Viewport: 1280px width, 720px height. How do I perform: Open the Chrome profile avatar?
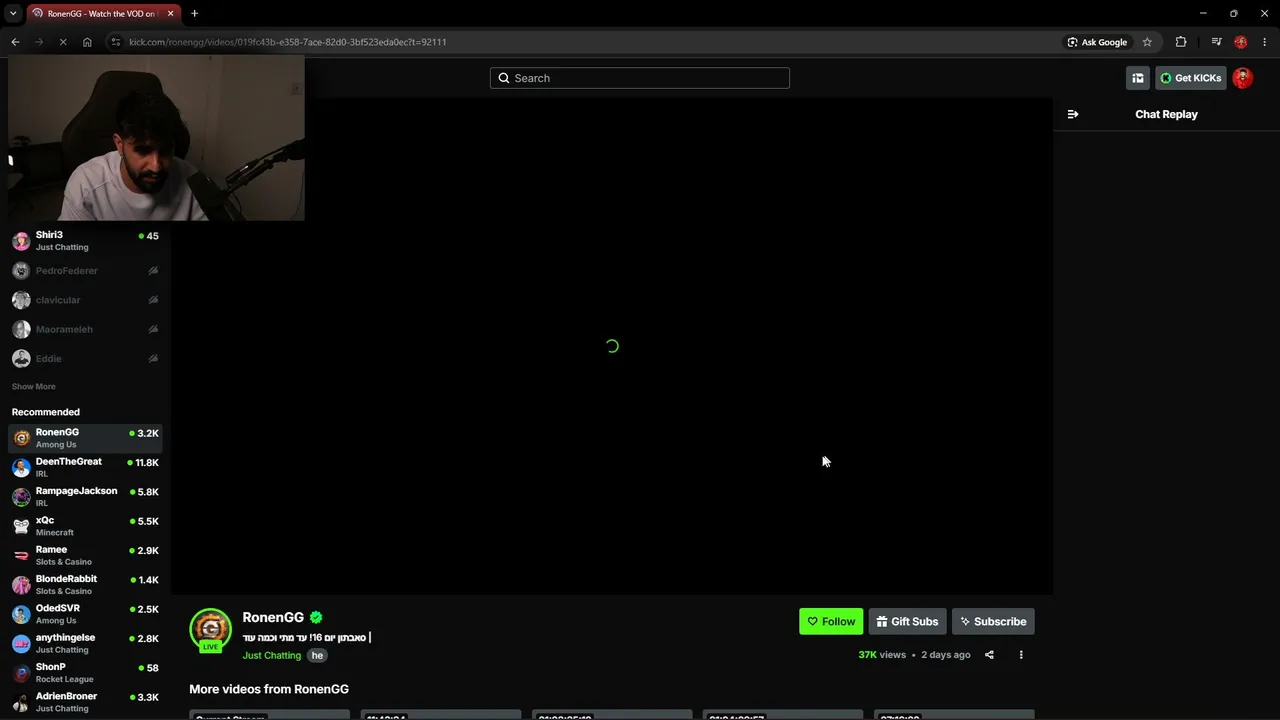[x=1241, y=42]
